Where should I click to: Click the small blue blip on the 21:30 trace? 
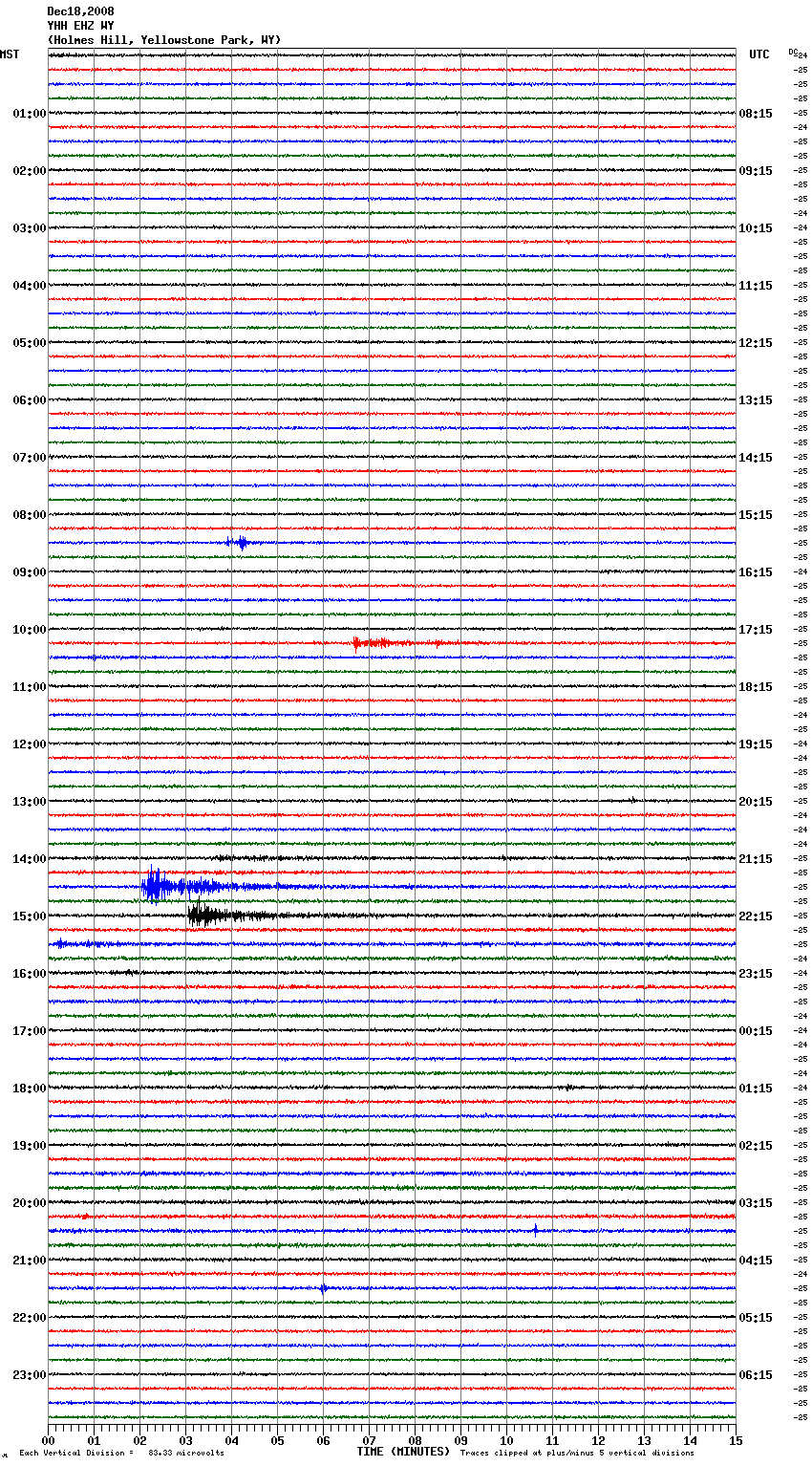point(324,1288)
